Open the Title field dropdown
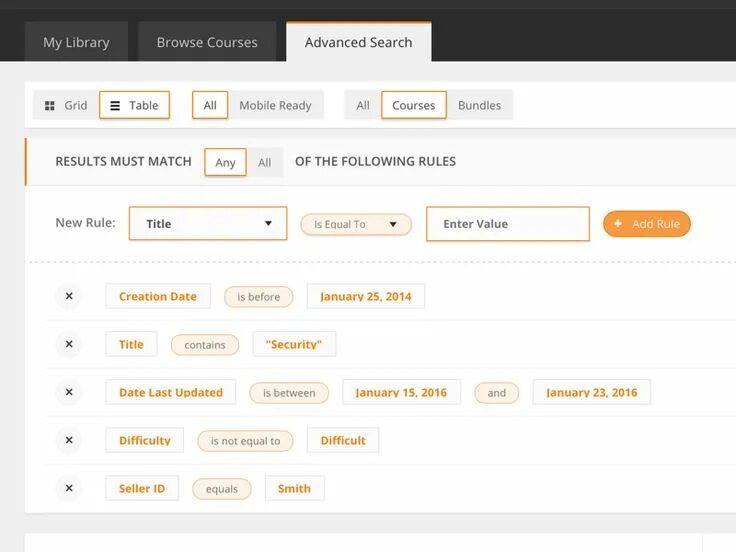Image resolution: width=736 pixels, height=552 pixels. pos(208,223)
